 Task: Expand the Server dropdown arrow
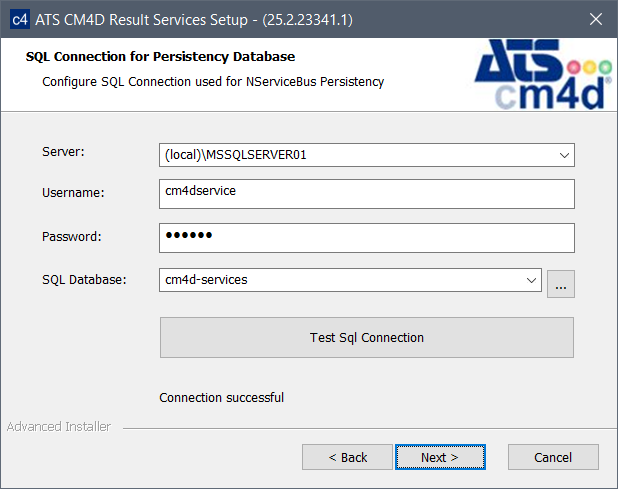point(565,156)
